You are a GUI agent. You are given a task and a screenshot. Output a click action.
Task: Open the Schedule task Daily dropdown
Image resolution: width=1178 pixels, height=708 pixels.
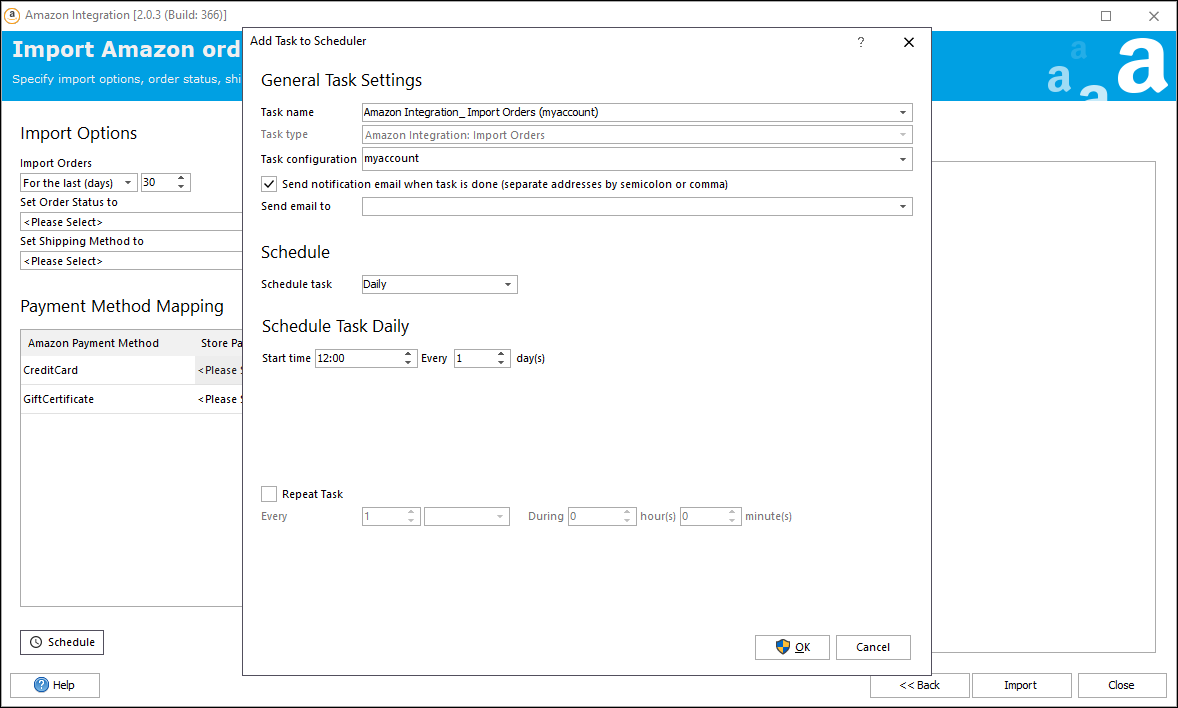coord(508,284)
